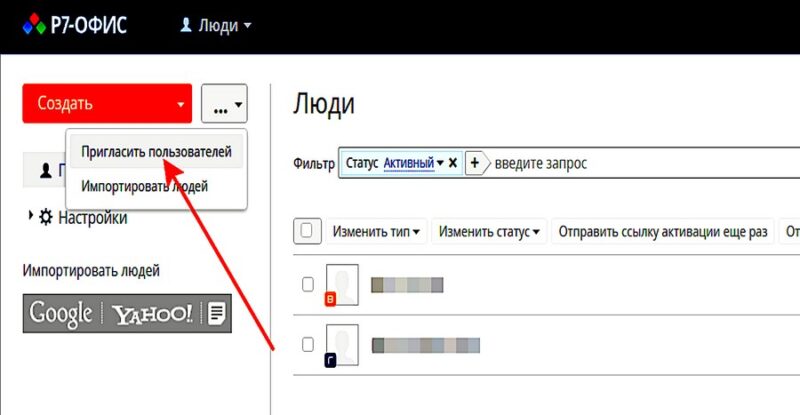
Task: Import contacts via the Google icon
Action: (x=60, y=313)
